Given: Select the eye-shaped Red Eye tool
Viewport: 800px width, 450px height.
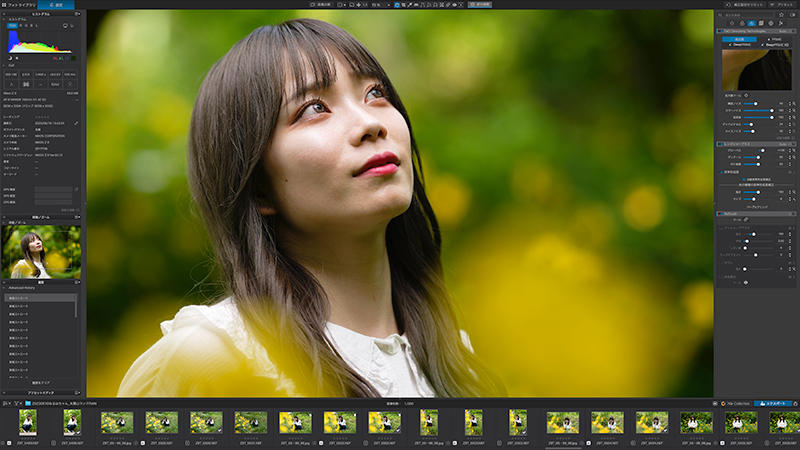Looking at the screenshot, I should tap(455, 5).
